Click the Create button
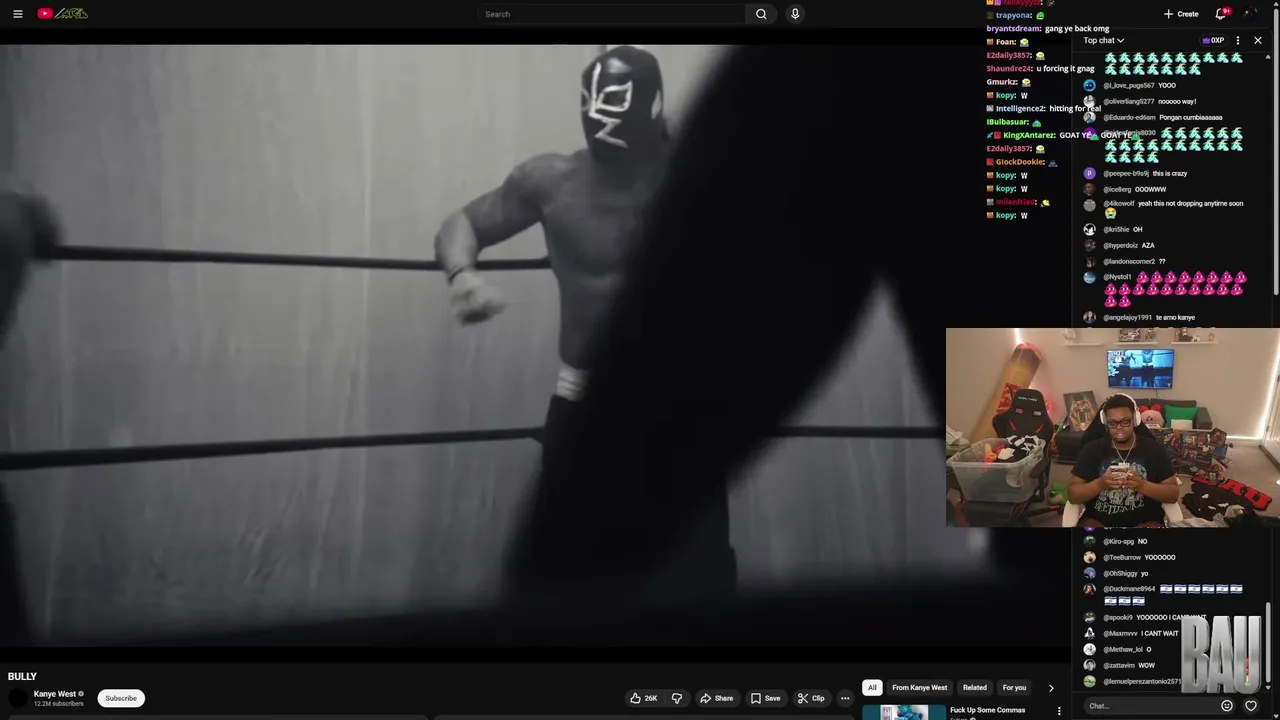Viewport: 1280px width, 720px height. pyautogui.click(x=1181, y=14)
